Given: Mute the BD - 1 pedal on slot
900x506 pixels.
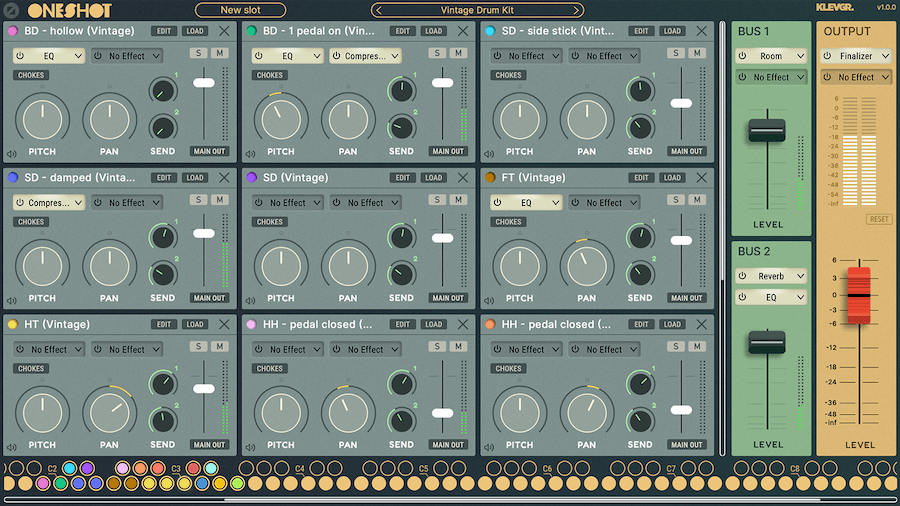Looking at the screenshot, I should pos(458,53).
